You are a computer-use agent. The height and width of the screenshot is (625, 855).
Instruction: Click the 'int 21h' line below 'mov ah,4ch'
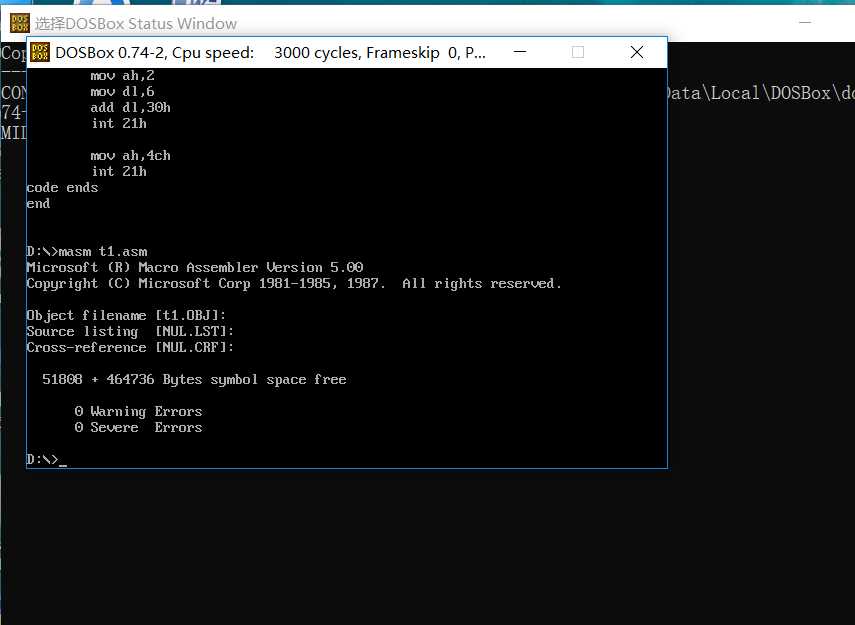tap(118, 171)
